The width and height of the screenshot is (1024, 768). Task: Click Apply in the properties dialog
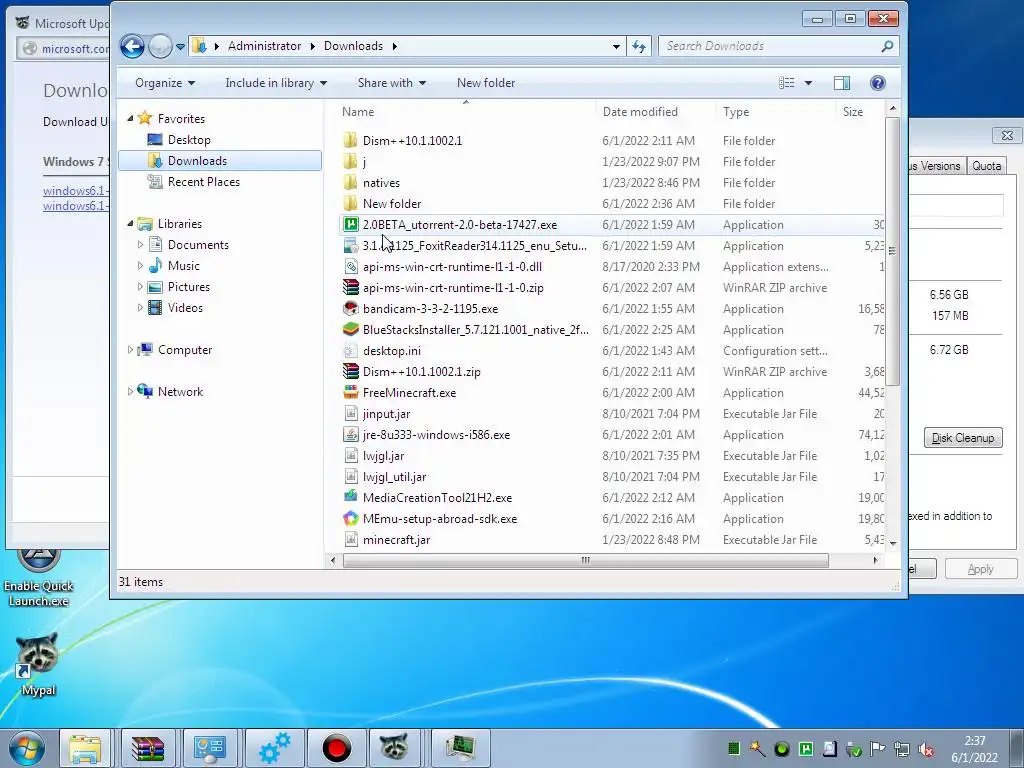coord(980,569)
